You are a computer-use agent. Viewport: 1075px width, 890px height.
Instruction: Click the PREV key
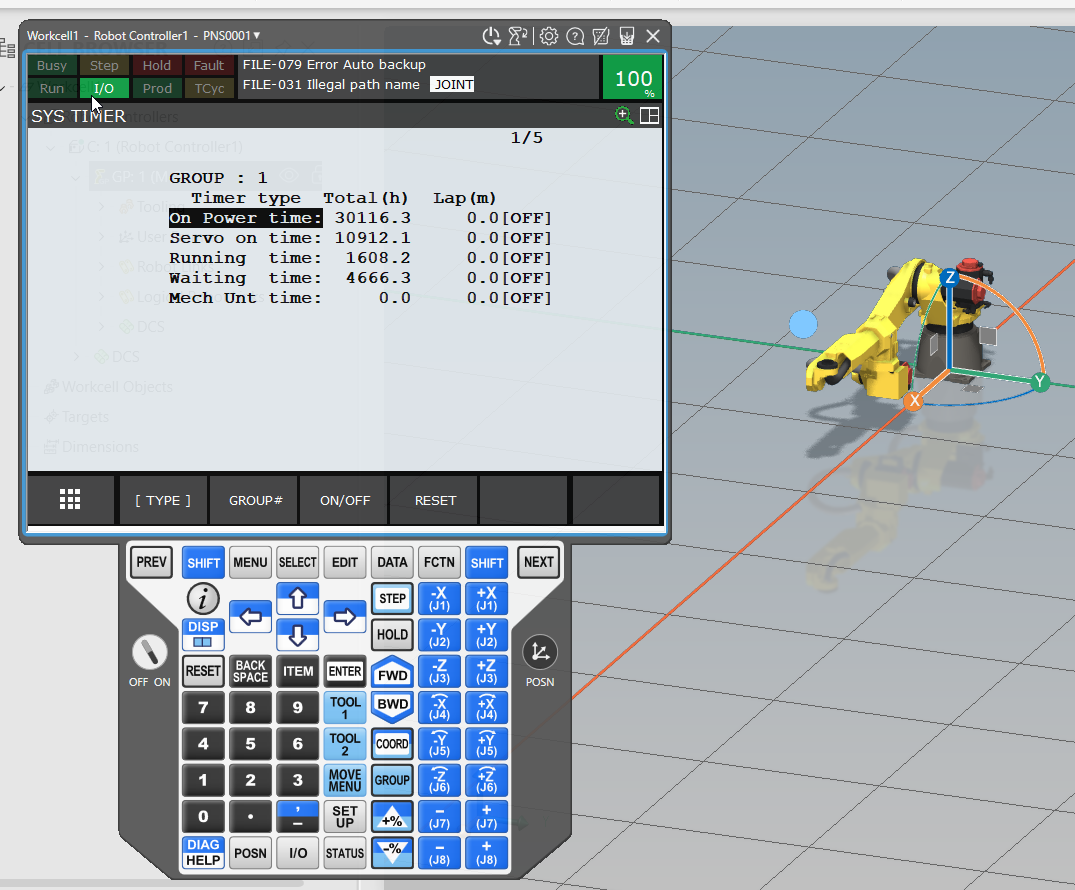click(152, 562)
